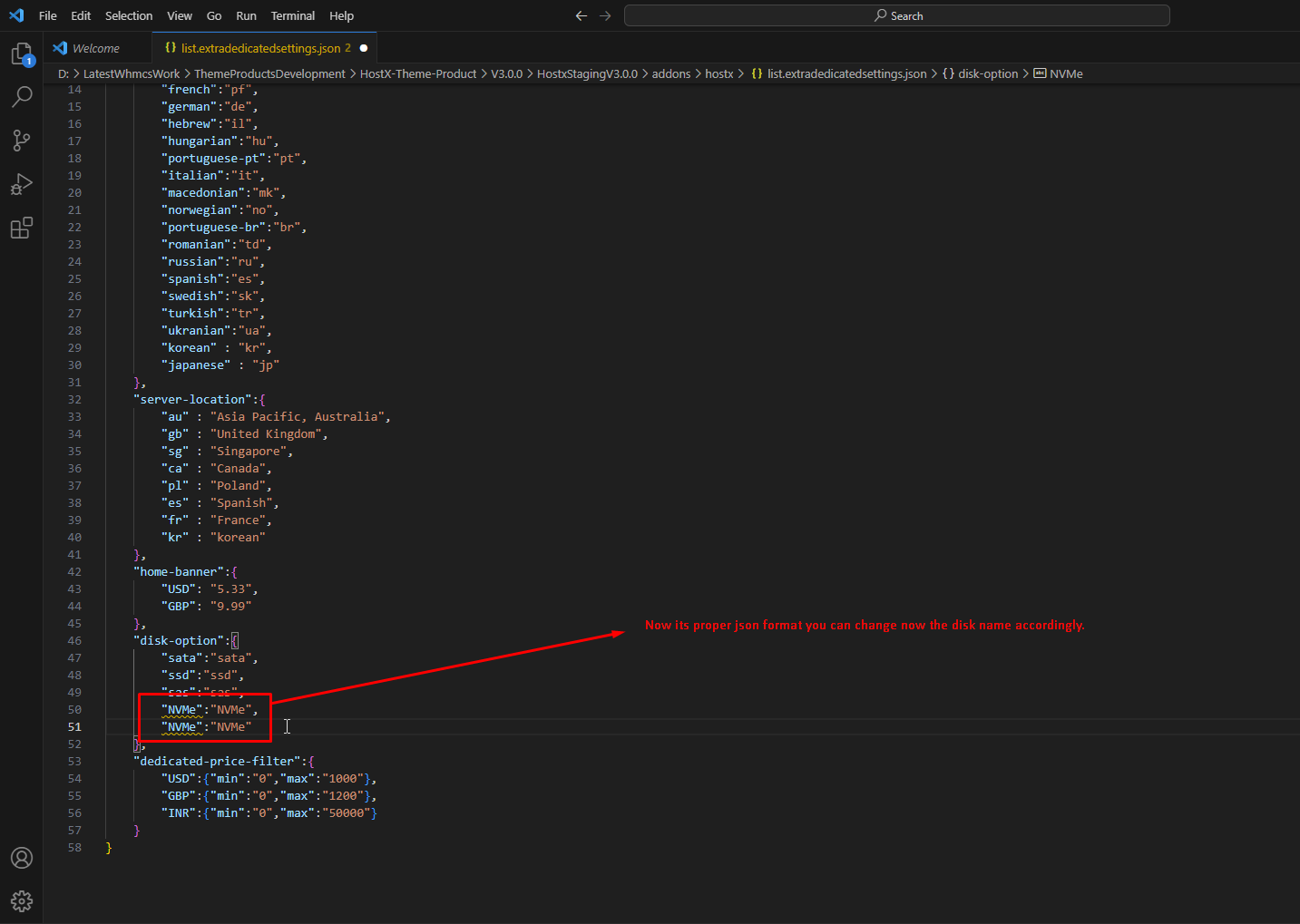Open the Accounts menu icon

coord(22,858)
